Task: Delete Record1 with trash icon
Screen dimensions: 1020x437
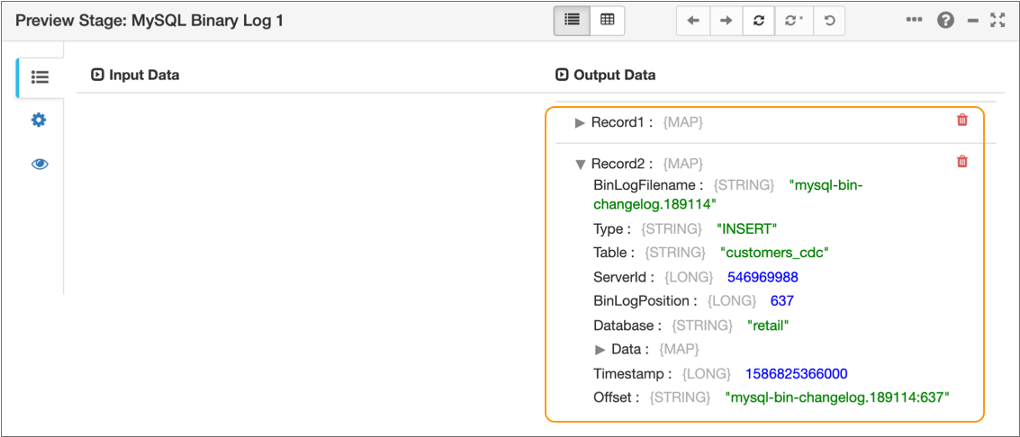Action: pyautogui.click(x=962, y=120)
